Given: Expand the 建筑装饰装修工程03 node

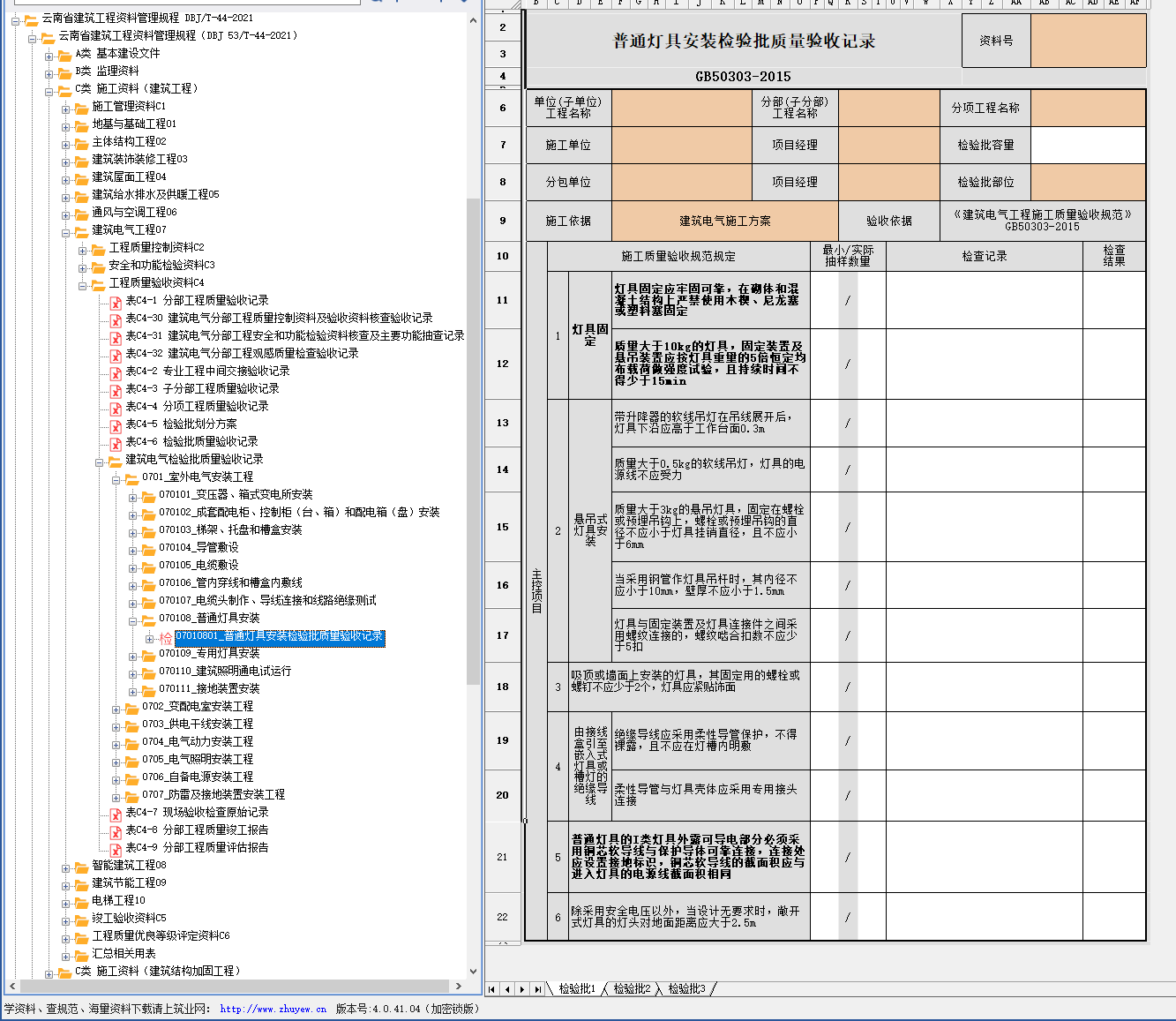Looking at the screenshot, I should coord(65,161).
